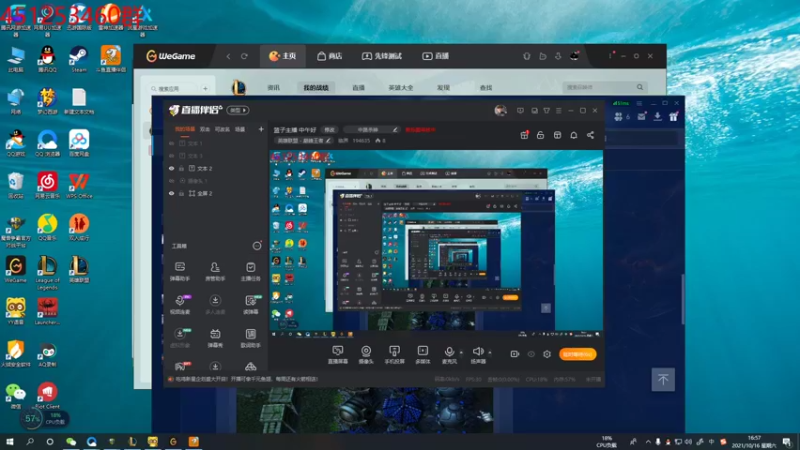Click the share icon in the stream header

590,135
